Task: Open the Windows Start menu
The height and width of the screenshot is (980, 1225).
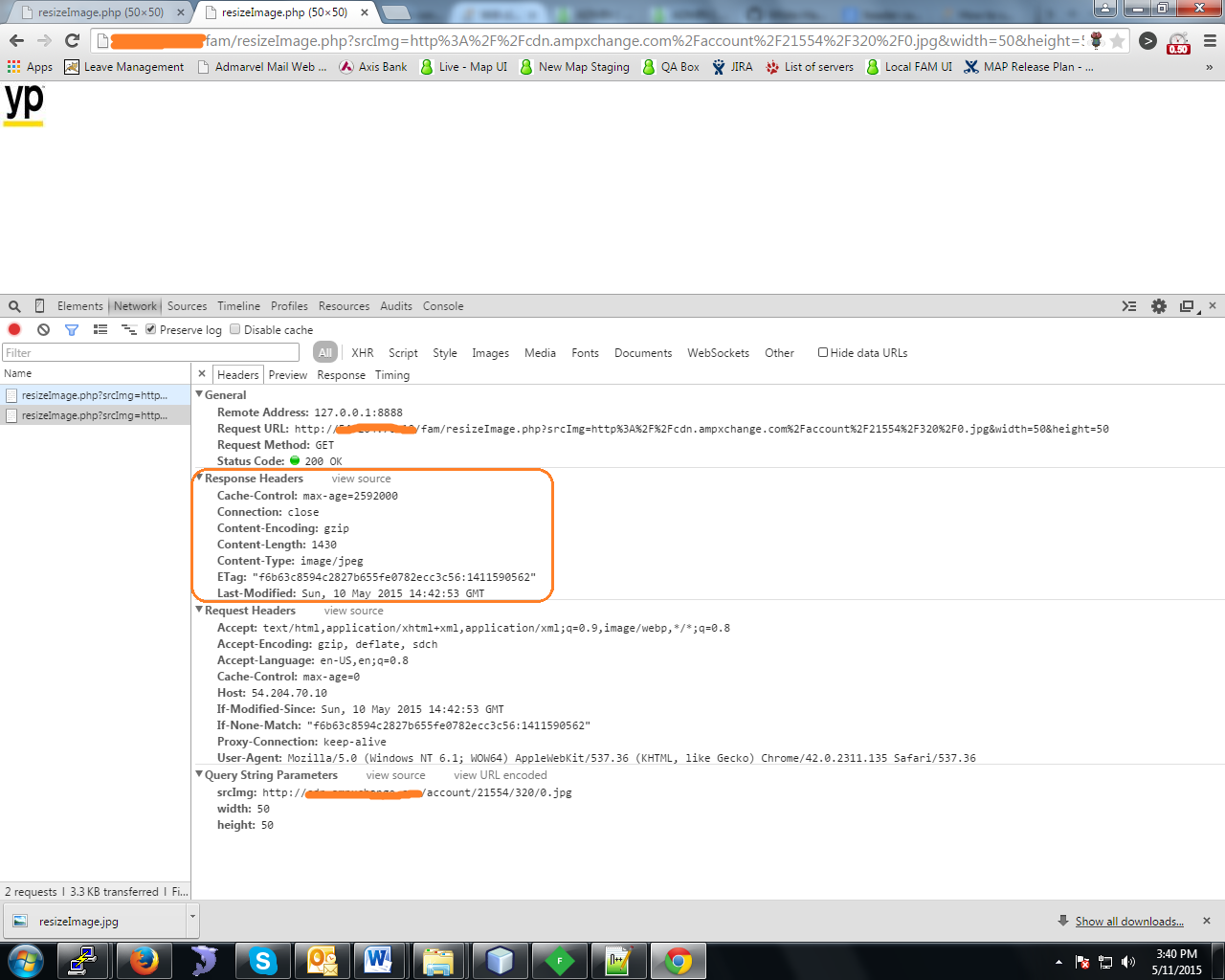Action: pos(25,961)
